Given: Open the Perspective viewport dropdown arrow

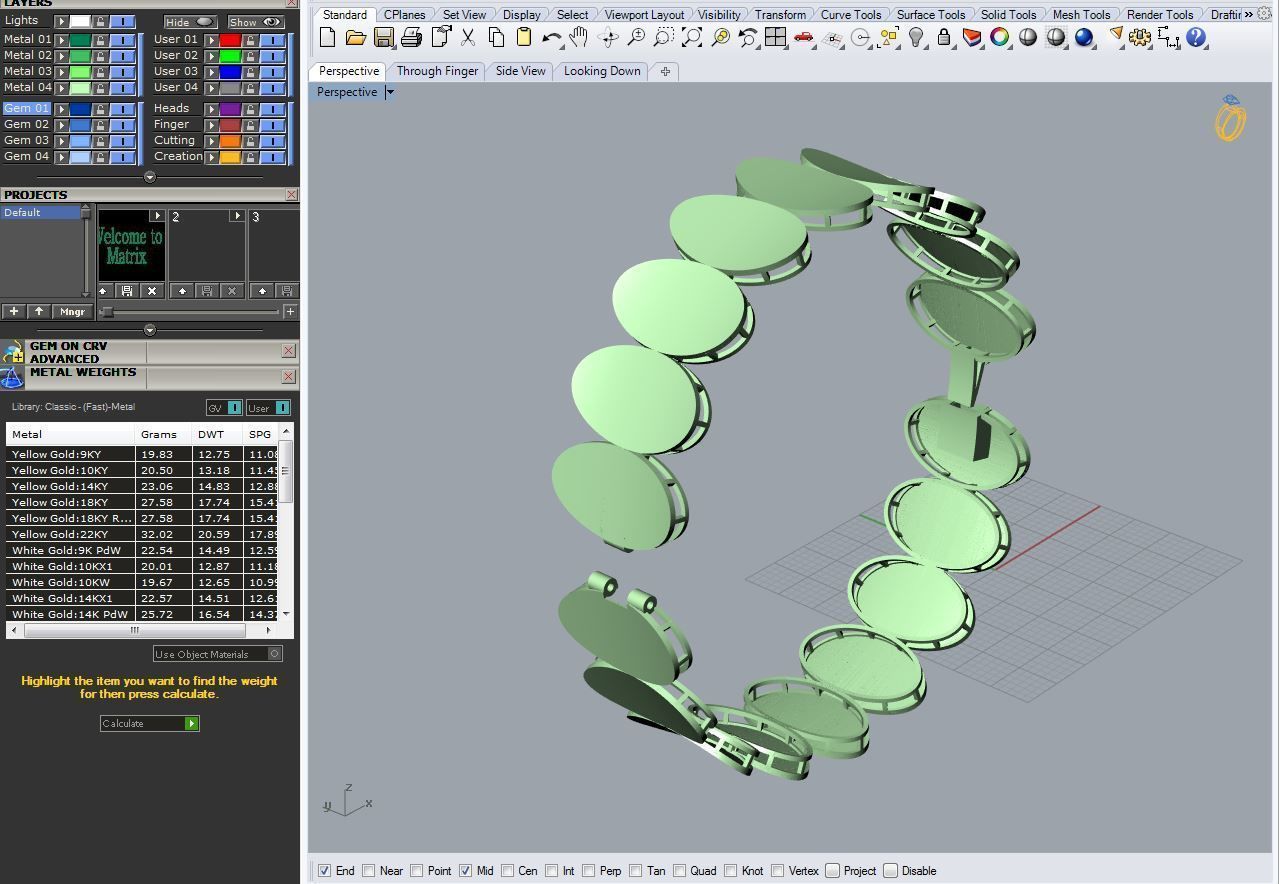Looking at the screenshot, I should 390,92.
